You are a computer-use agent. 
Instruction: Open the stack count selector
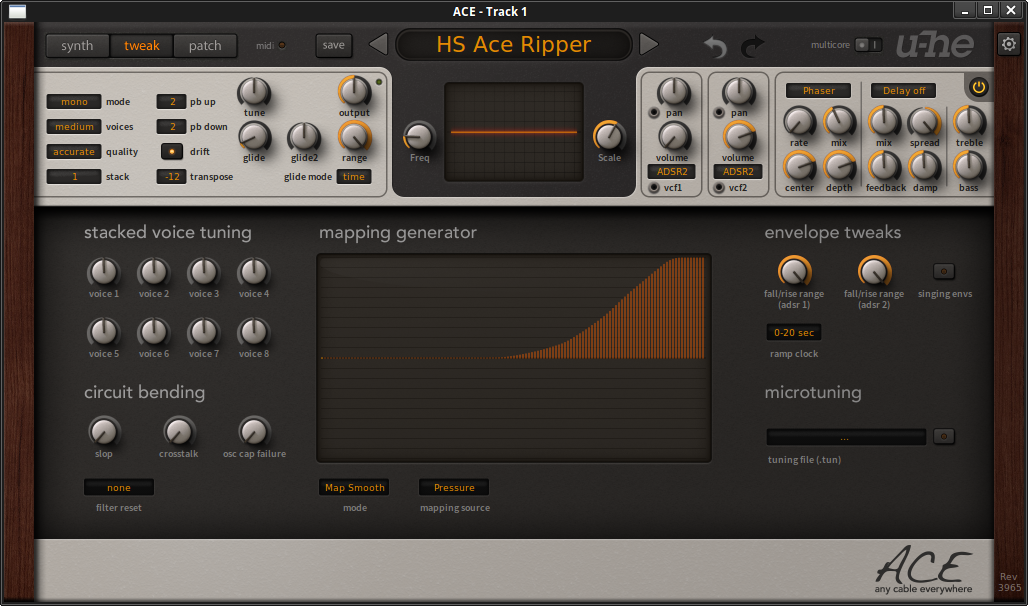(x=74, y=176)
